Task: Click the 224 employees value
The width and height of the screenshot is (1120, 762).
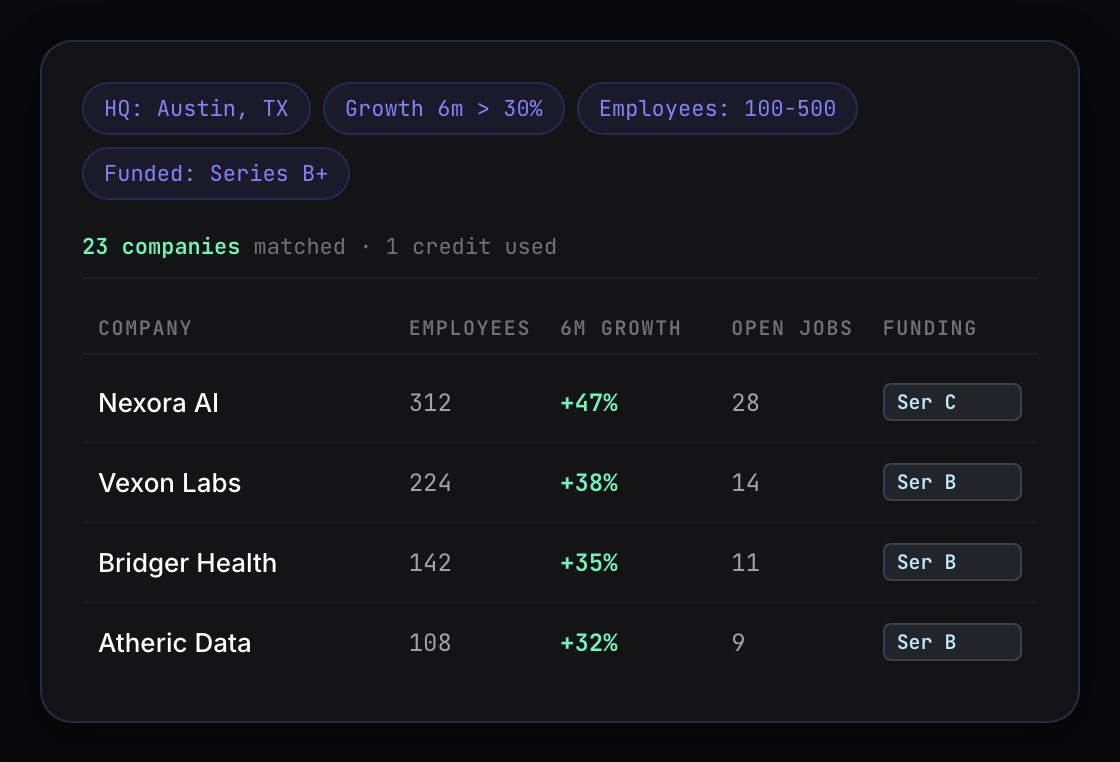Action: click(430, 483)
